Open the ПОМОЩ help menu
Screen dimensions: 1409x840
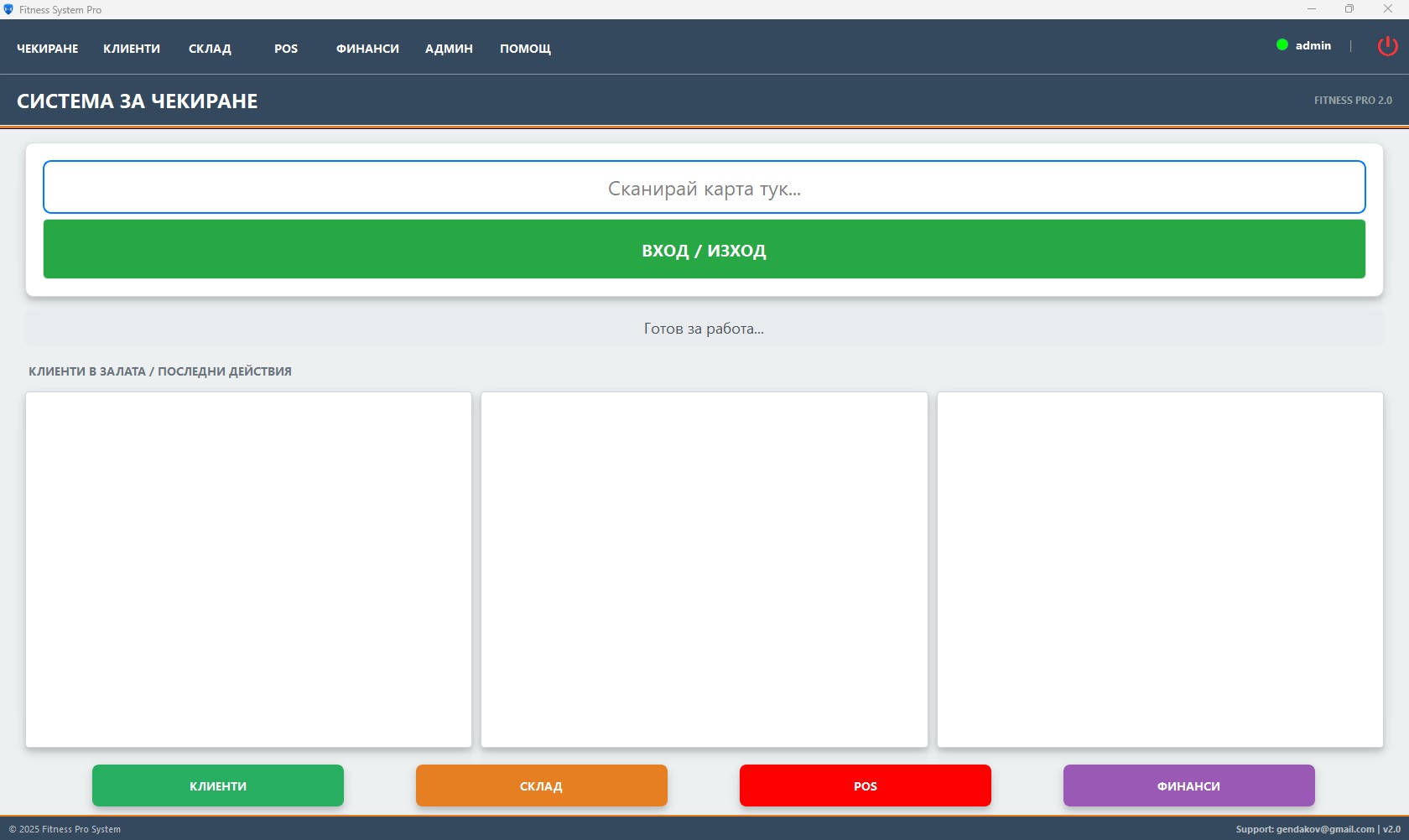(x=525, y=49)
